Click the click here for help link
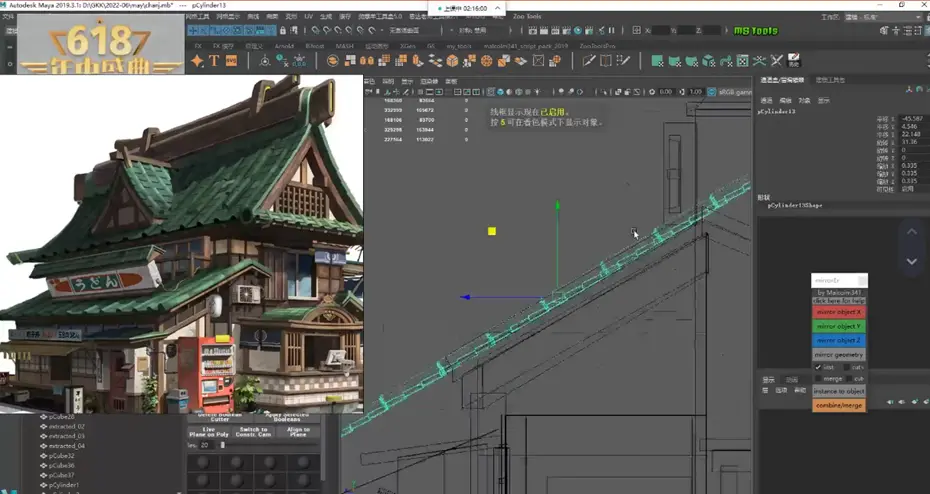 tap(839, 301)
